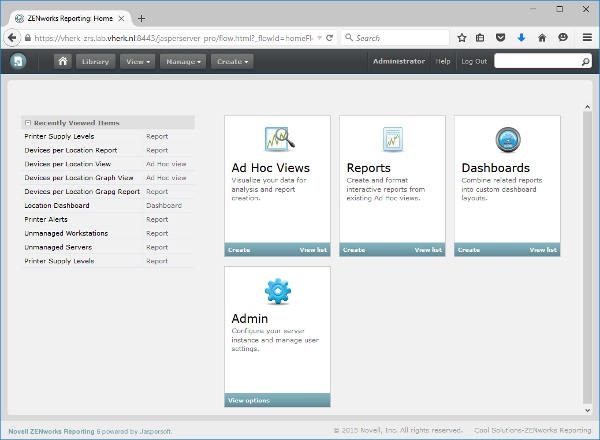Open the View dropdown menu
The image size is (600, 440).
click(x=138, y=62)
